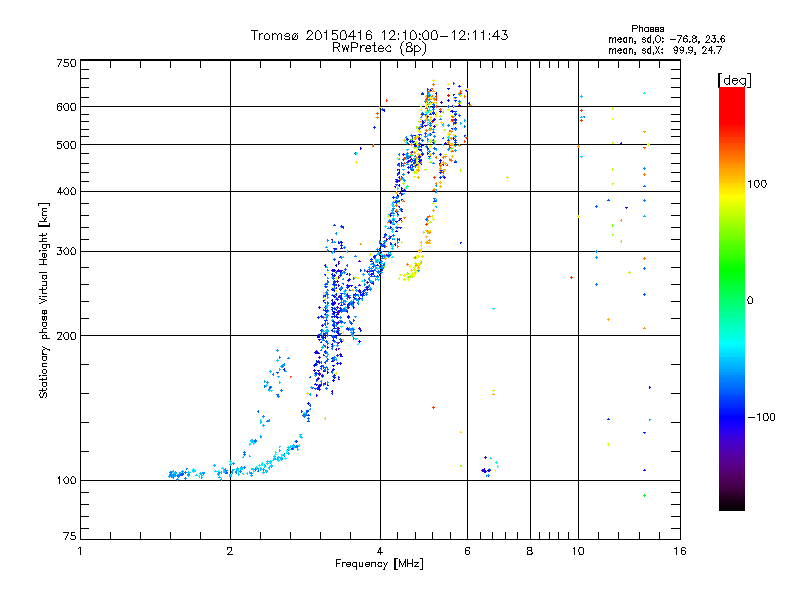Click the subtitle 'RwPretec (8p)'

tap(379, 48)
